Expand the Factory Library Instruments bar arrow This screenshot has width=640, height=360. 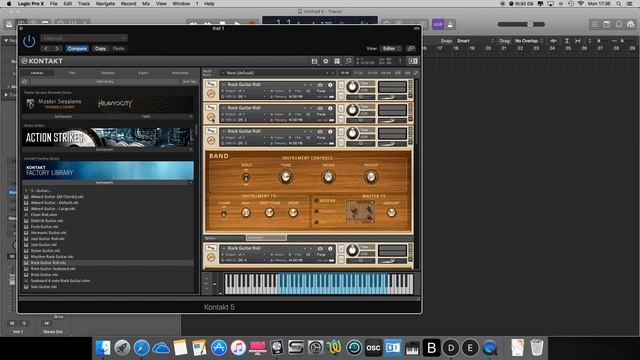click(191, 183)
